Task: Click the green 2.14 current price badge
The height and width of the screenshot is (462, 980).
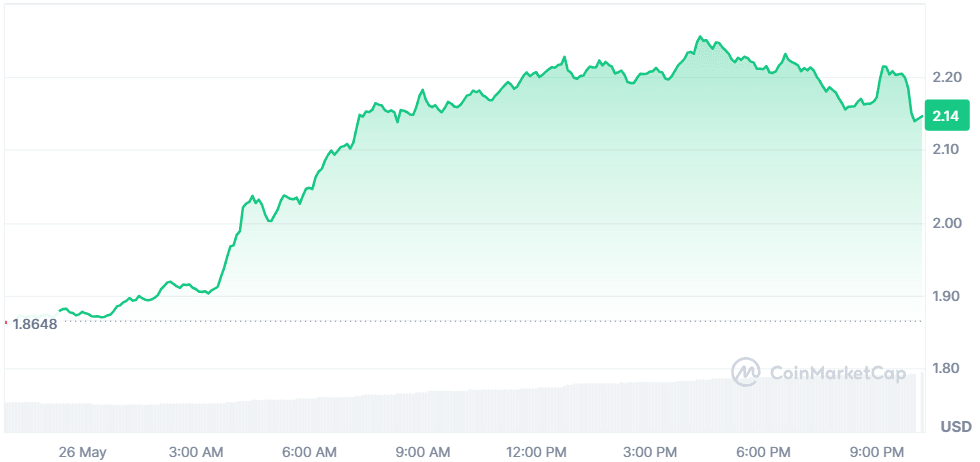Action: [x=945, y=117]
